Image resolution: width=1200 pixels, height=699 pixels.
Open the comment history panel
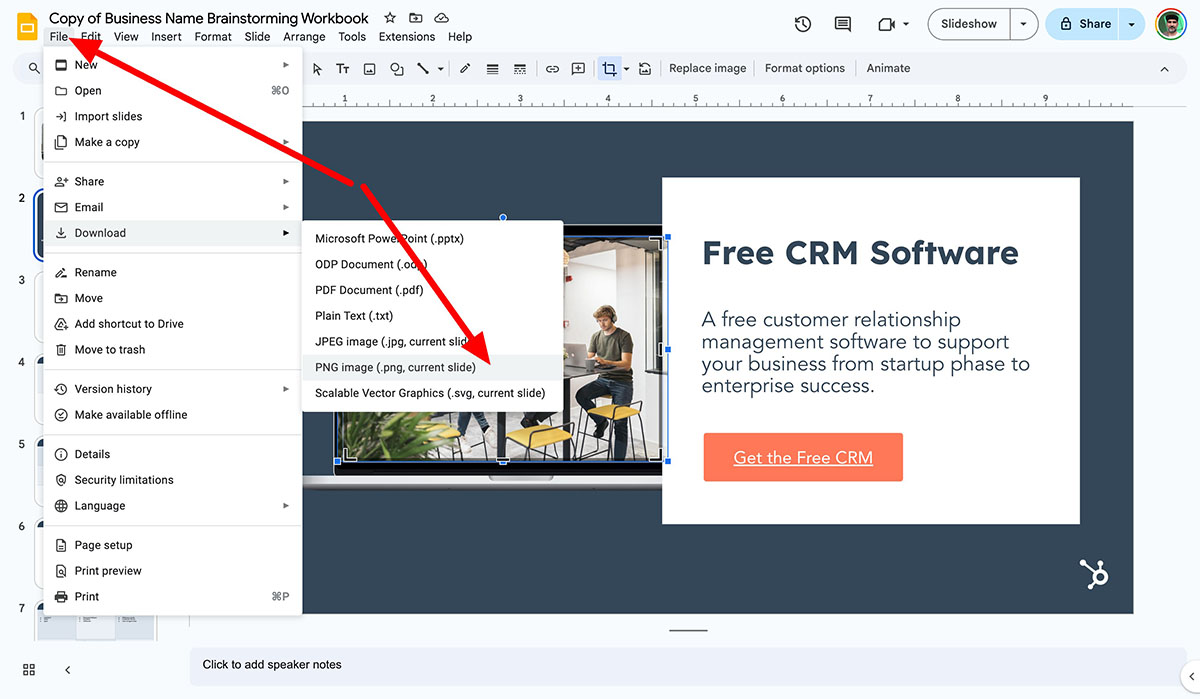842,23
